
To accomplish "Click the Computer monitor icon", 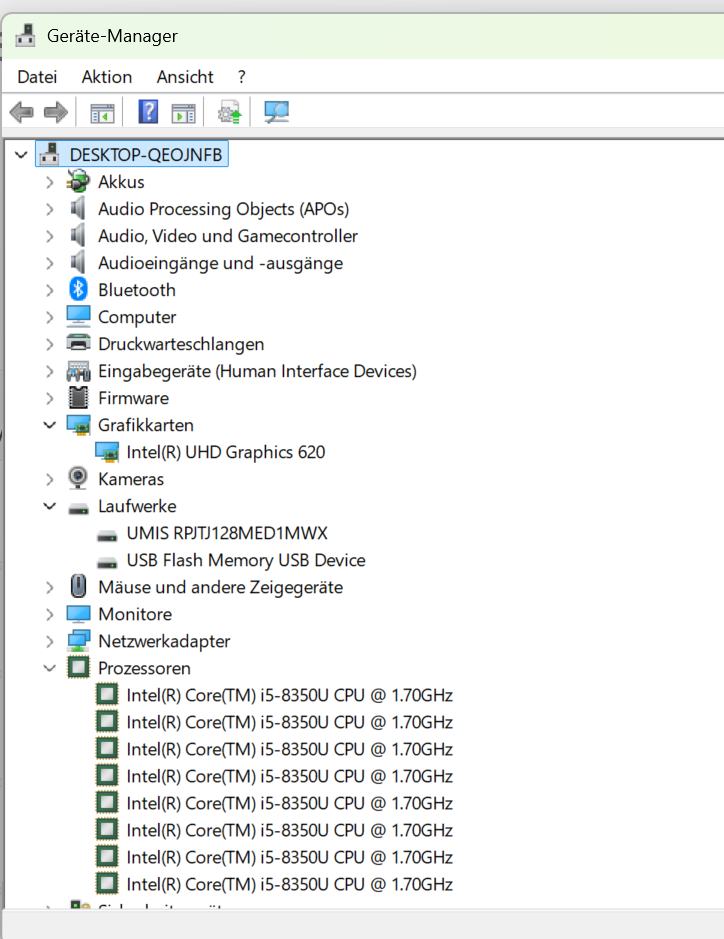I will click(78, 316).
